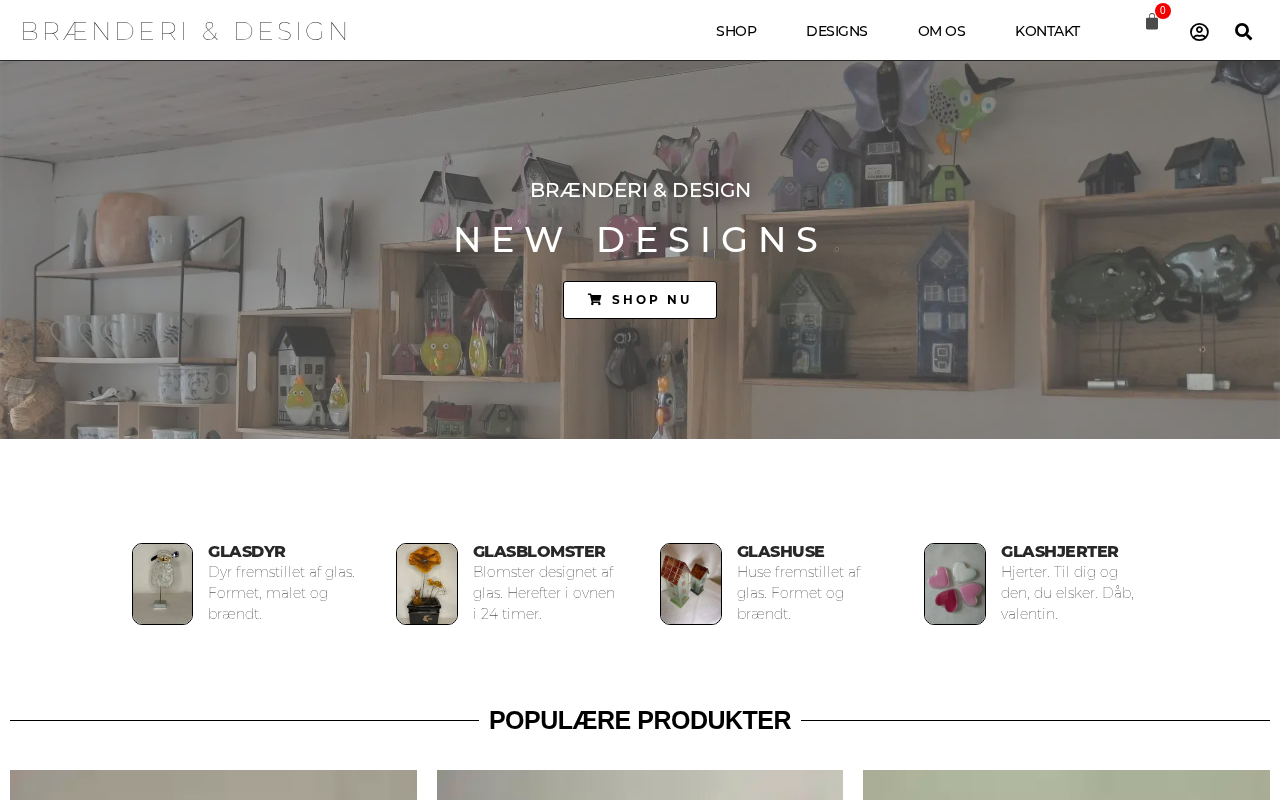Open the Glasblomster category heading
This screenshot has height=800, width=1280.
tap(539, 552)
